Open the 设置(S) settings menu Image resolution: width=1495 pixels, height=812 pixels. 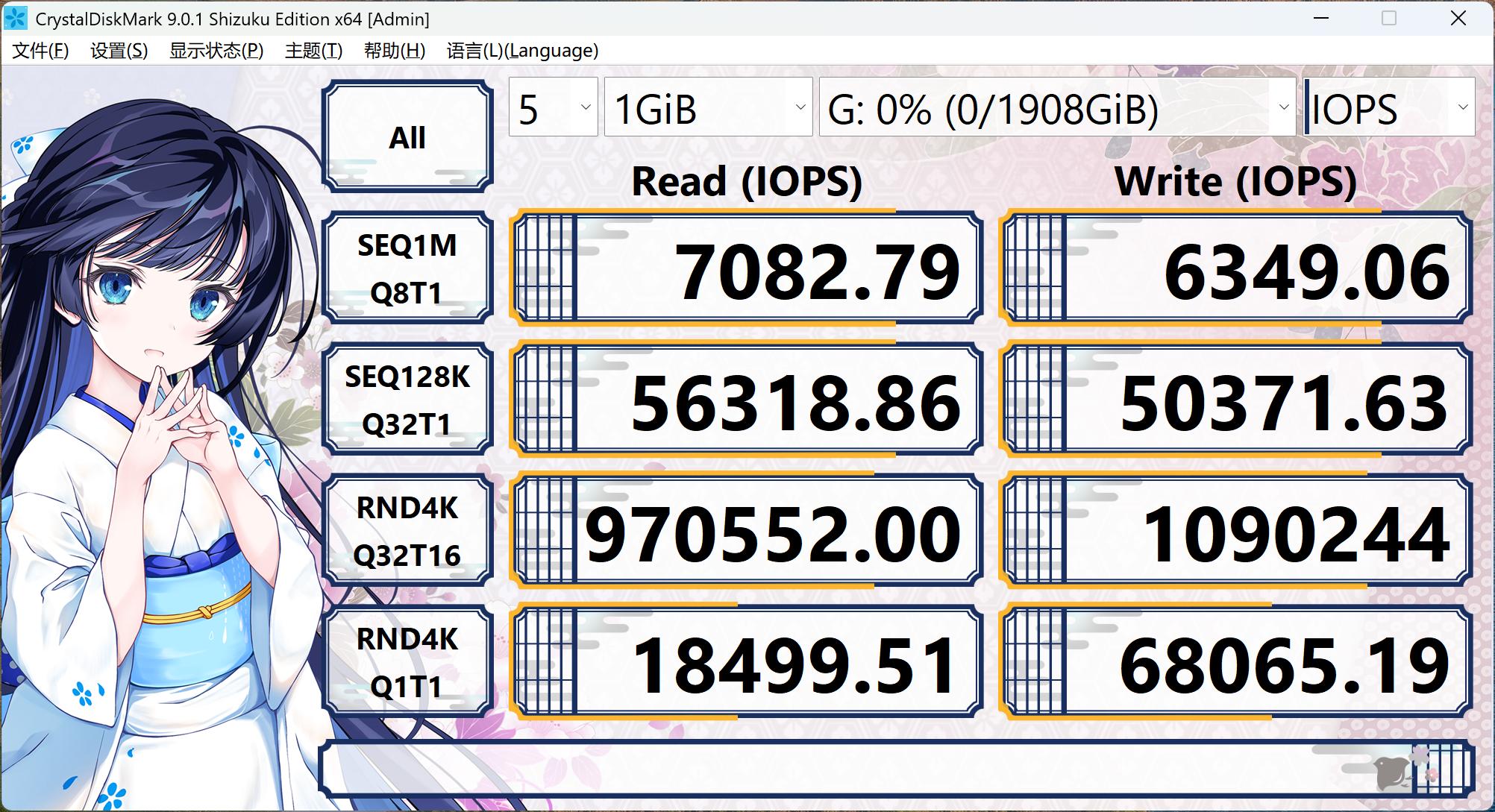(119, 51)
